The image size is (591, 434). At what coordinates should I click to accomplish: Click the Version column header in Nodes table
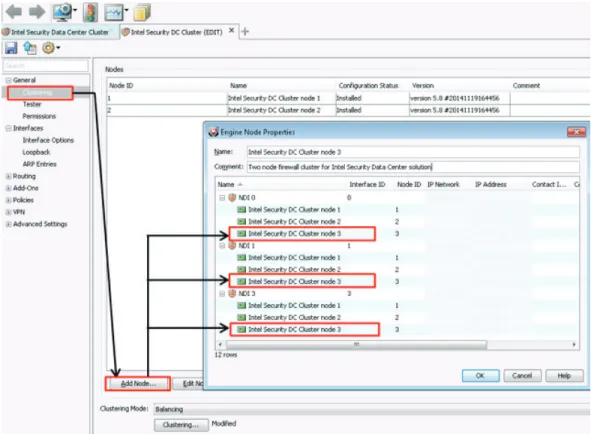tap(423, 86)
